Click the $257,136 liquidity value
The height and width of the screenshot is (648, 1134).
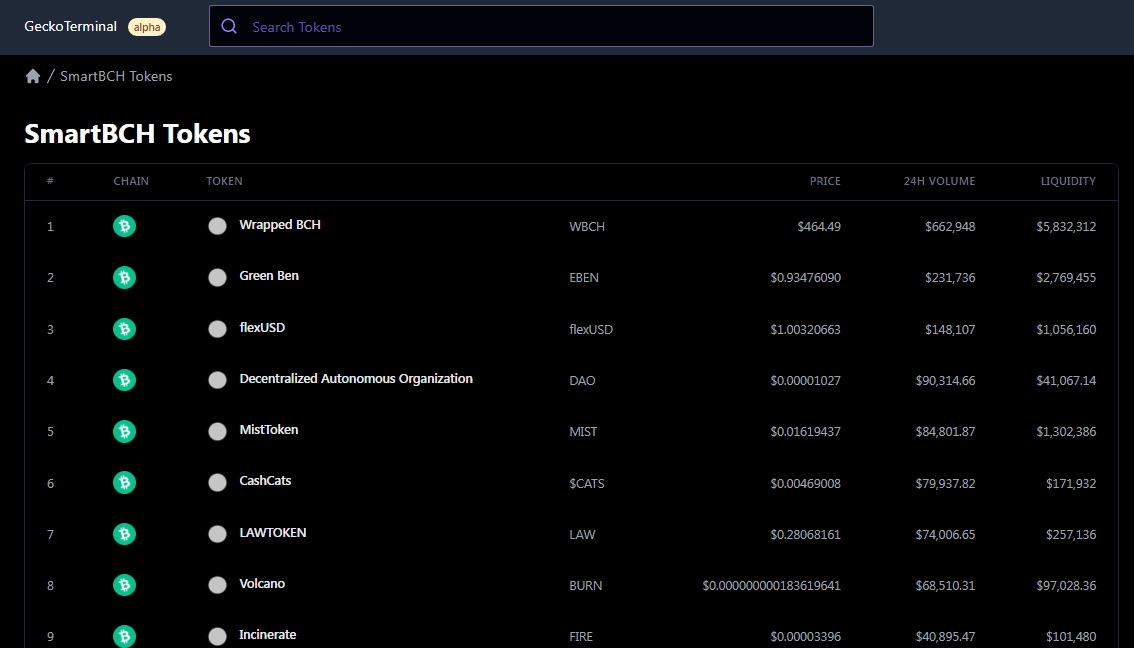click(1071, 534)
